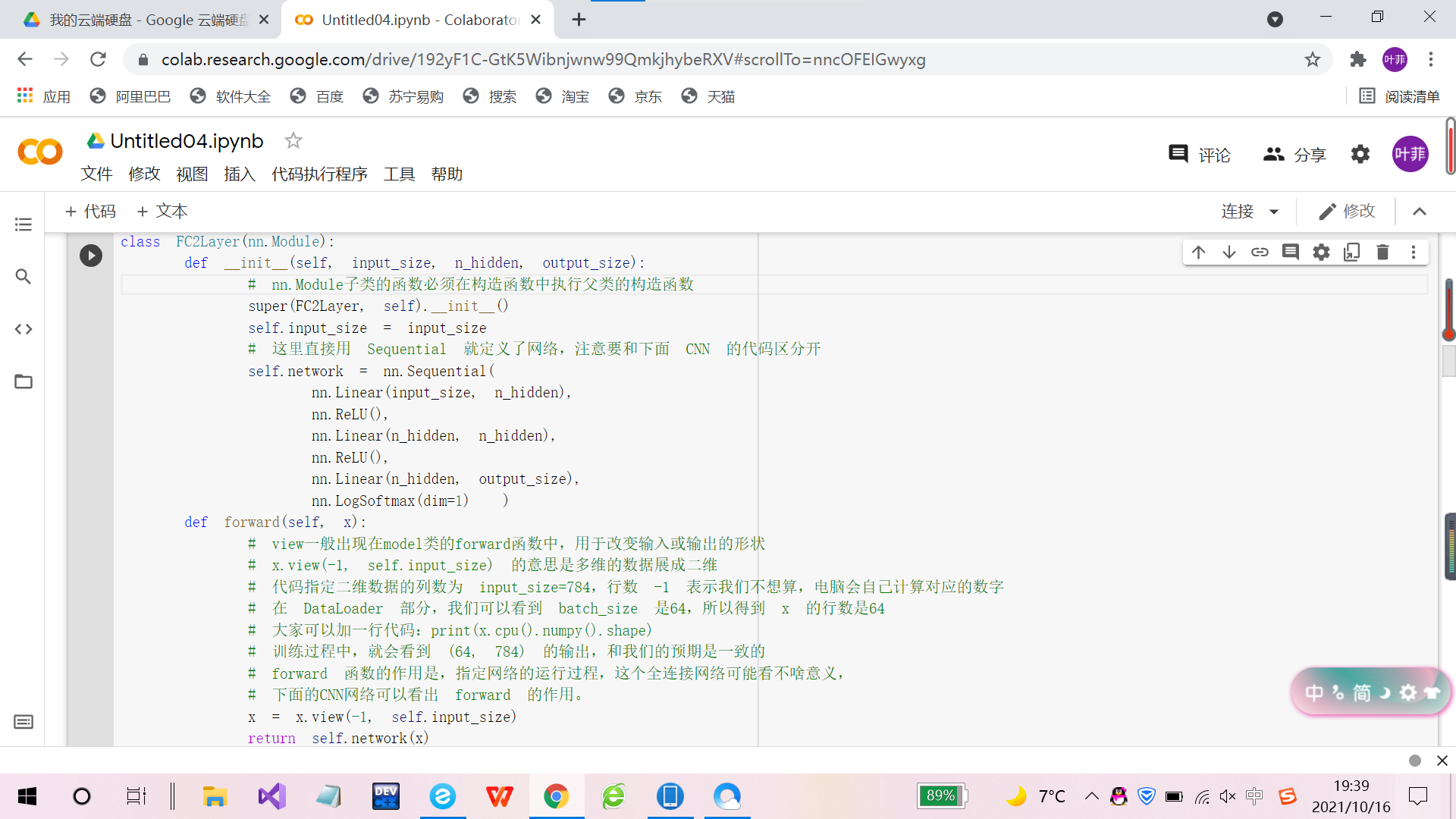Bookmark this page with star icon
1456x819 pixels.
pos(1312,59)
